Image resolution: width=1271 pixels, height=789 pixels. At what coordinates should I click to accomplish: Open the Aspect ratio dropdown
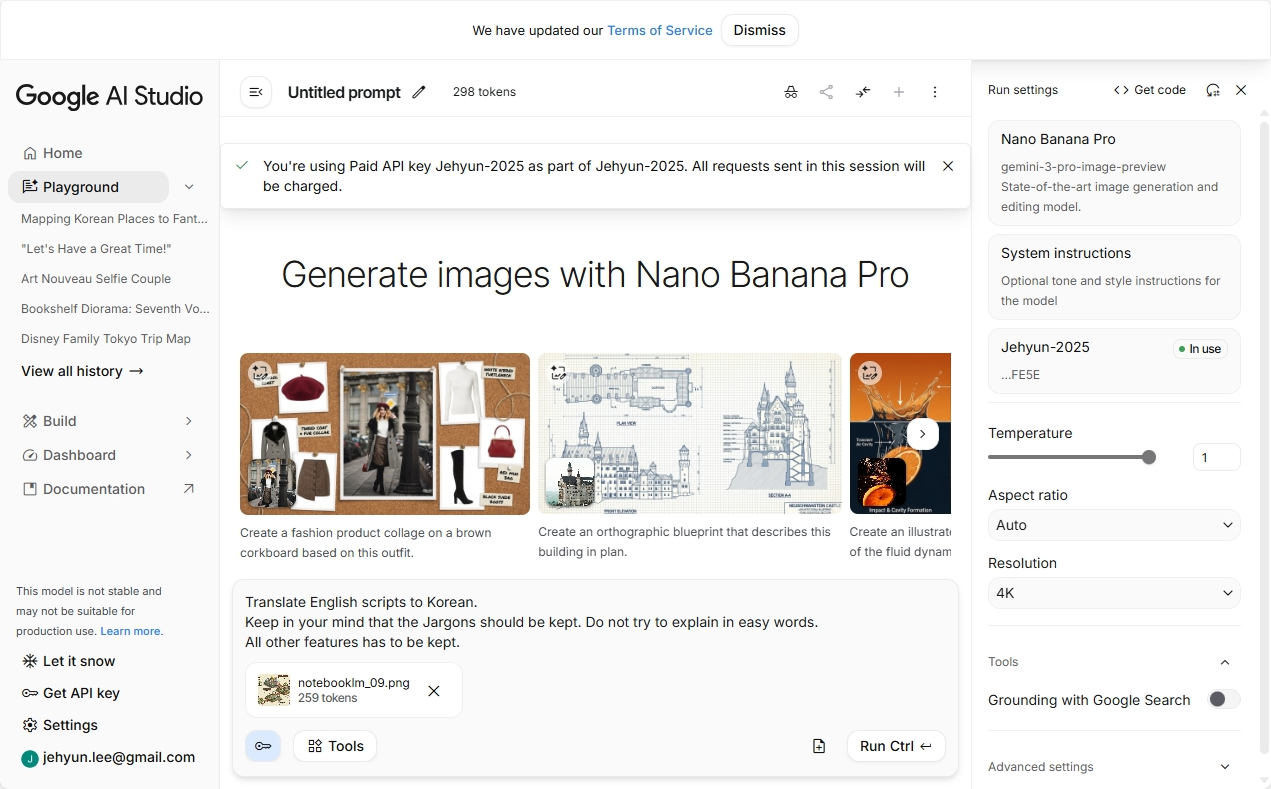tap(1113, 525)
